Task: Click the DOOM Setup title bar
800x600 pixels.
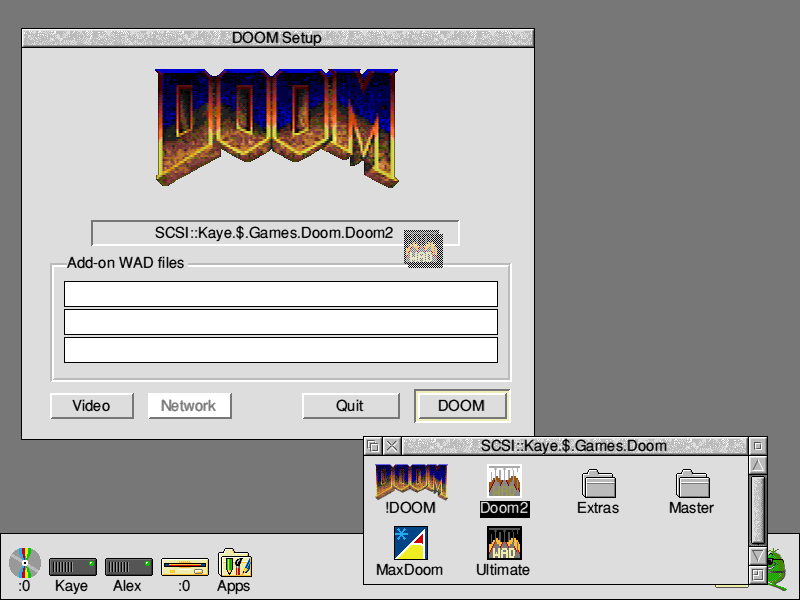Action: (278, 38)
